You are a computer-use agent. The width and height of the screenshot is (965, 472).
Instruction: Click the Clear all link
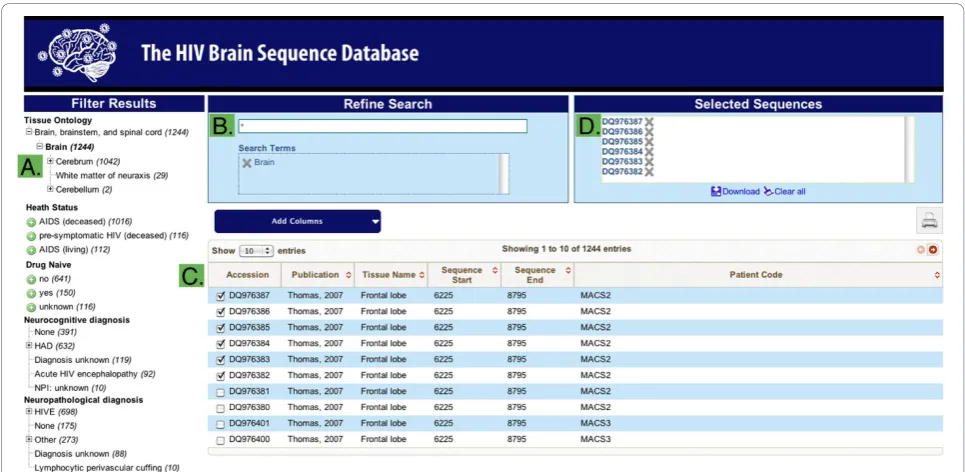coord(785,191)
